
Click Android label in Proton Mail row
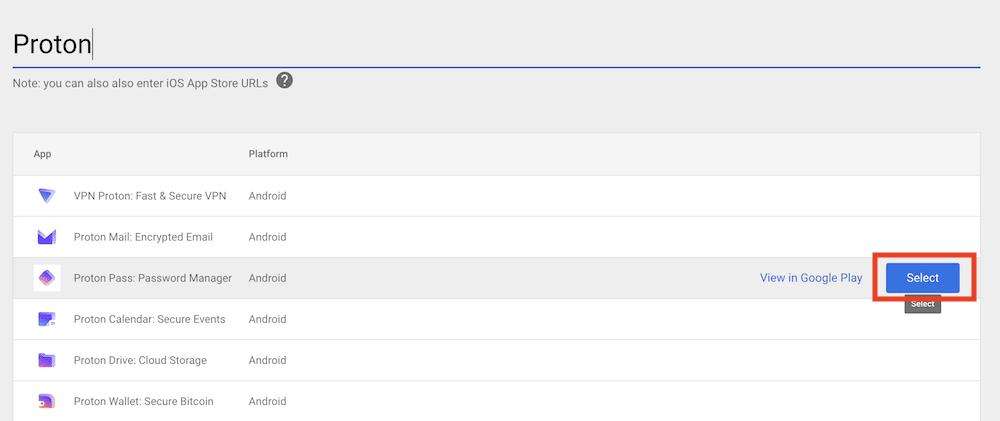[x=267, y=237]
